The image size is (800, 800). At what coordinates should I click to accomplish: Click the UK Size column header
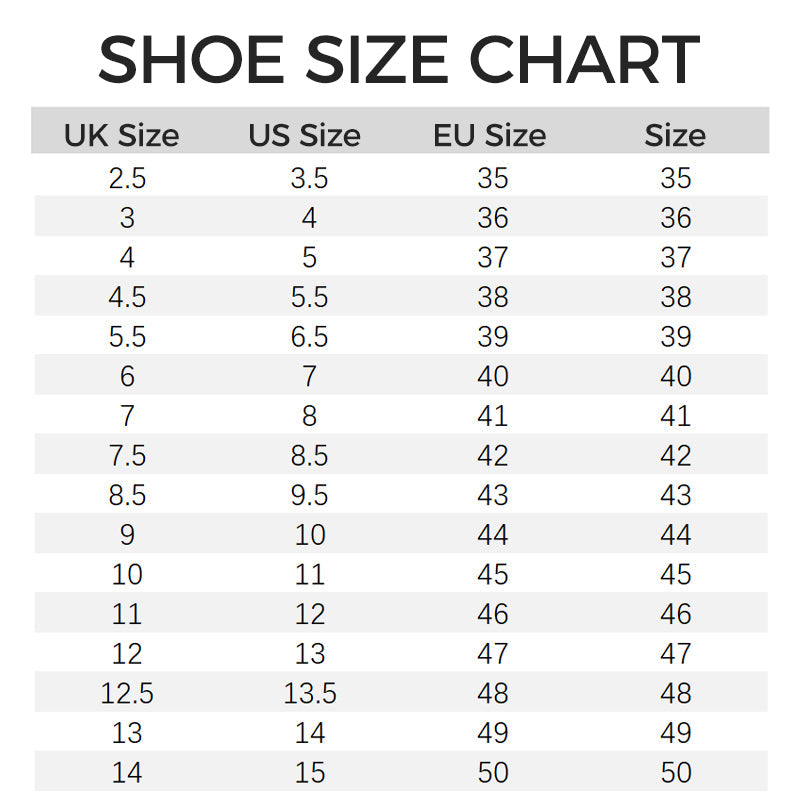121,135
